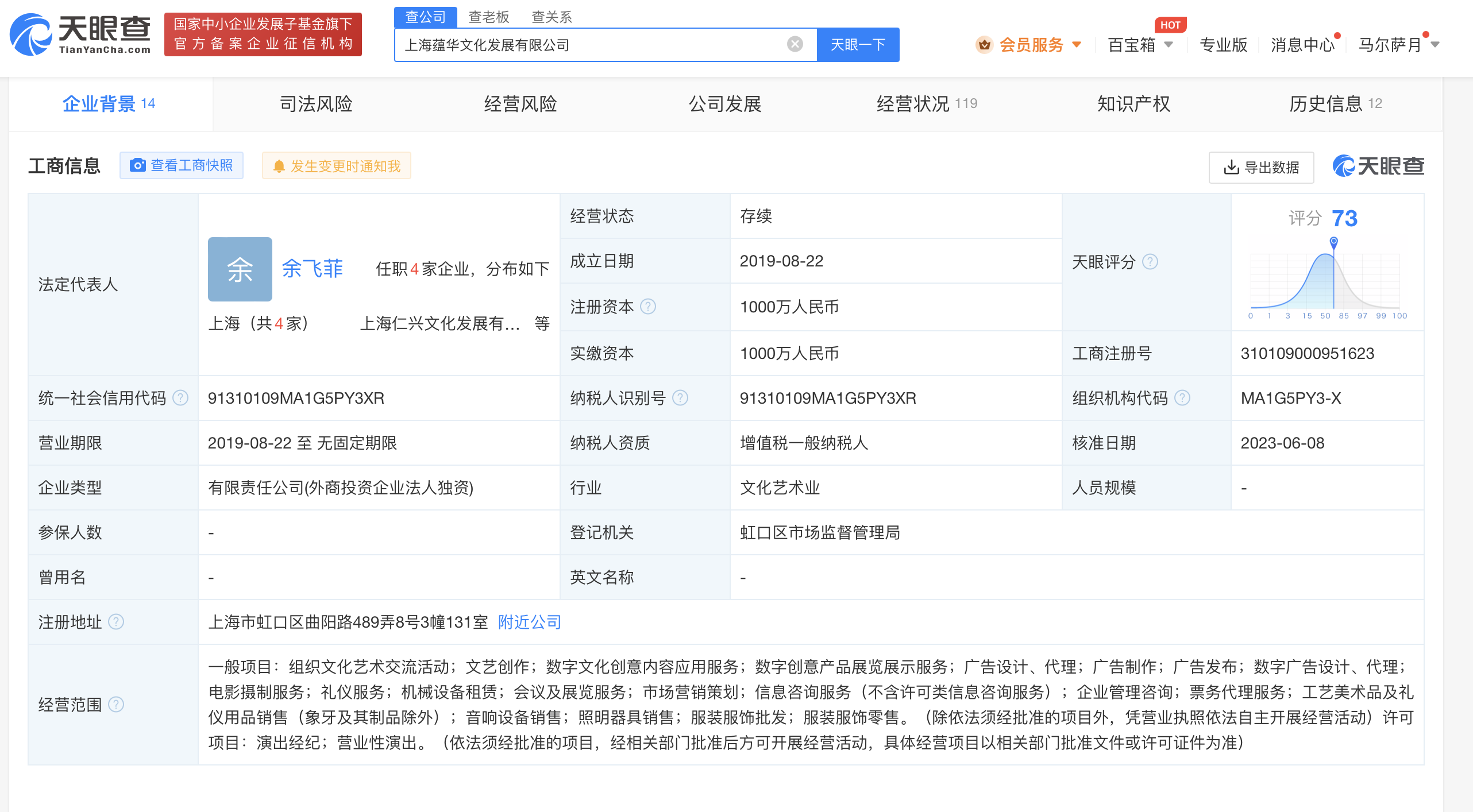Click credit code 91310109MA1G5PY3XR under 统一社会信用代码

[296, 398]
